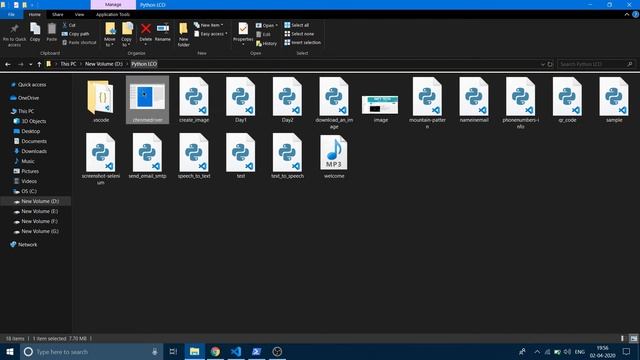Open the Recent locations dropdown arrow
Screen dimensions: 640x360
pyautogui.click(x=31, y=64)
